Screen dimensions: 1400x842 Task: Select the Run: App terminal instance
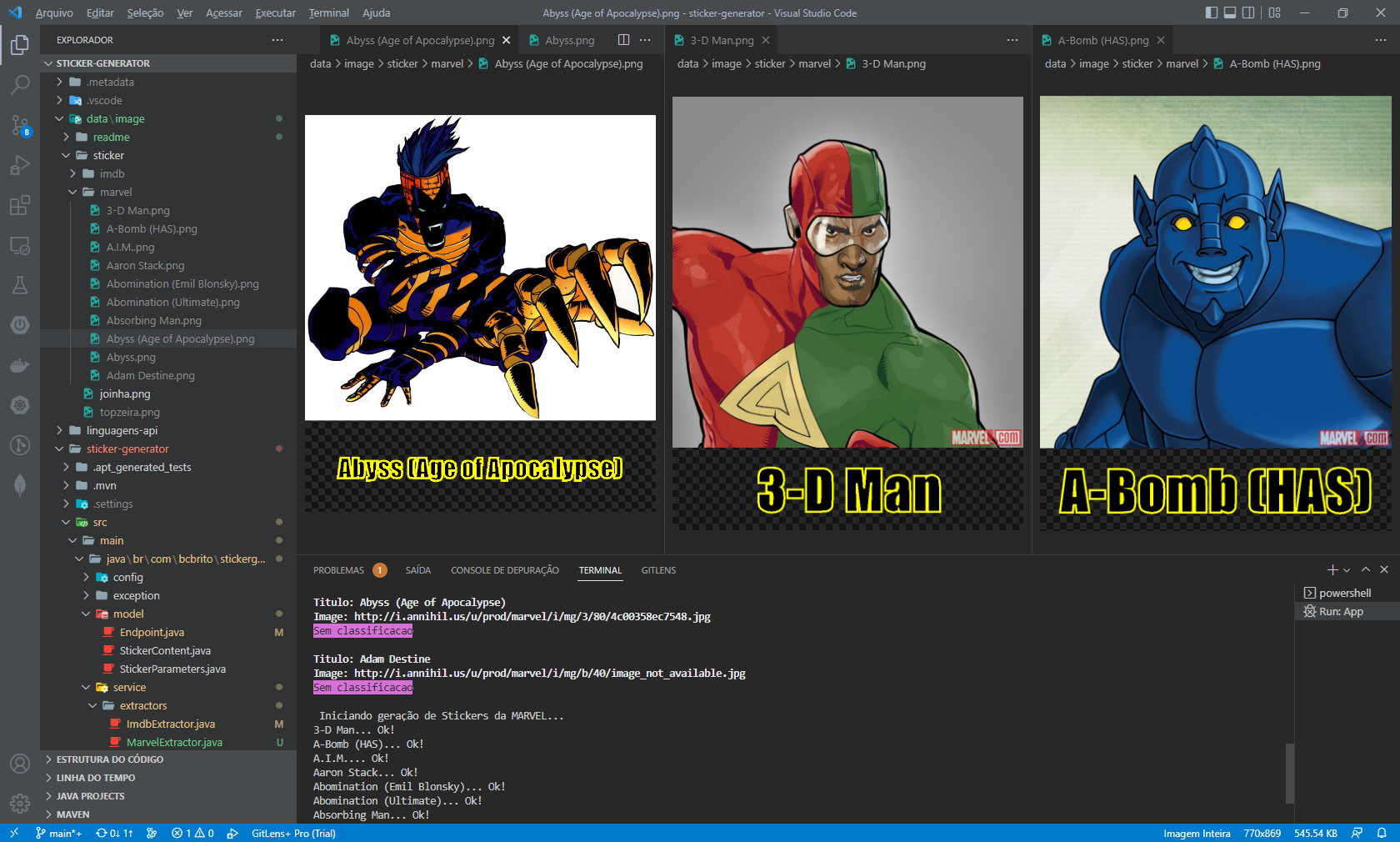point(1347,611)
